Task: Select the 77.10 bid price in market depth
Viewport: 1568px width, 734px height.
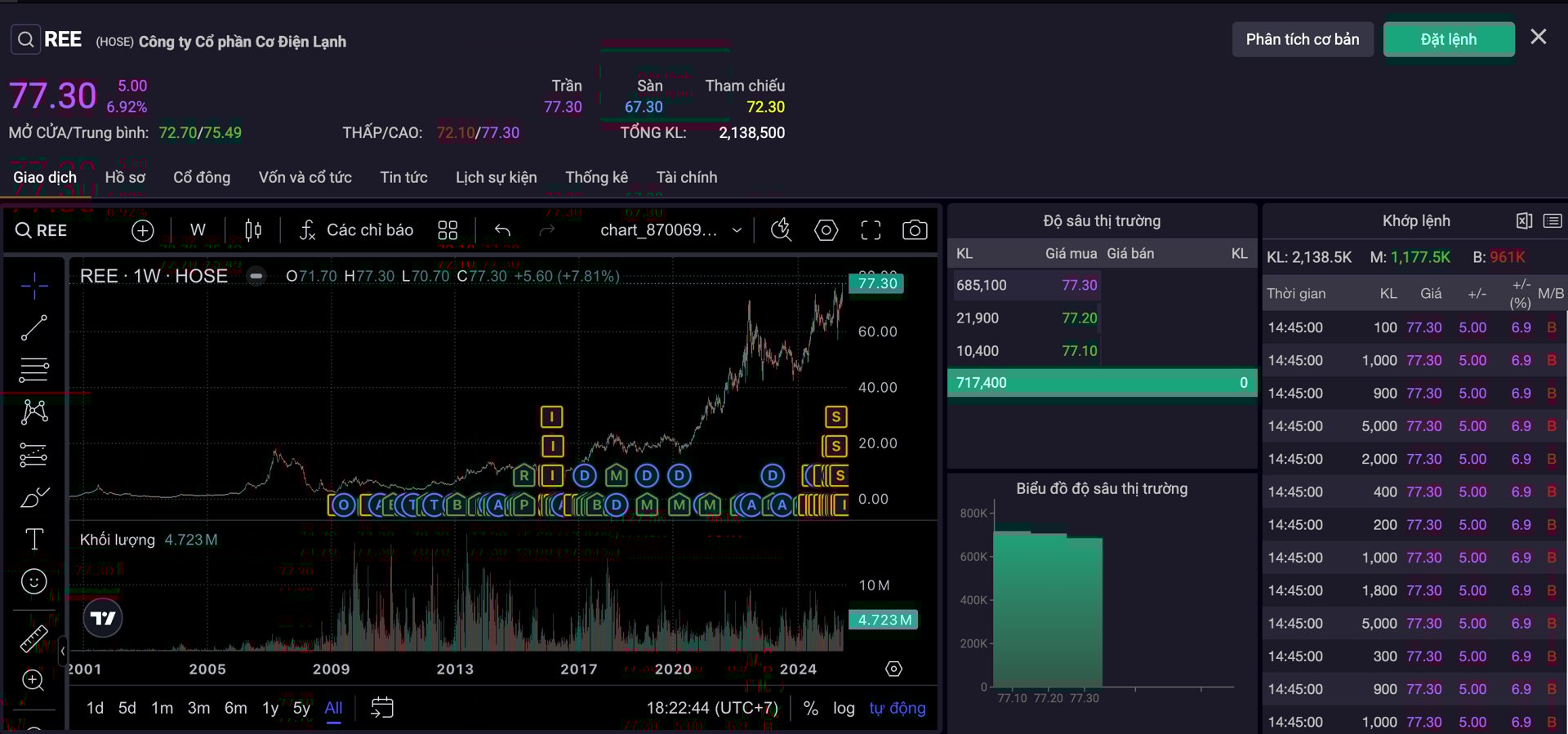Action: [1080, 350]
